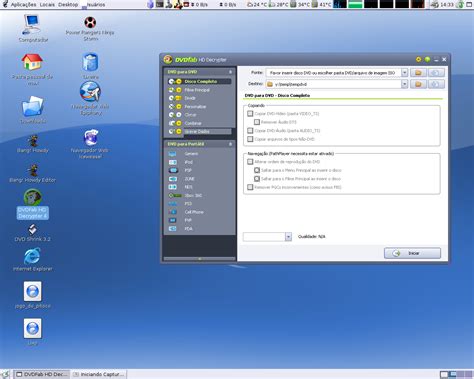Click the Iniciar button

tap(412, 253)
